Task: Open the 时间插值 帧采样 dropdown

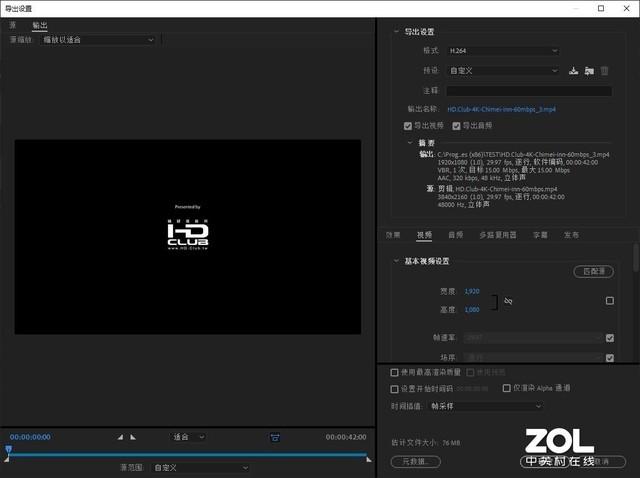Action: 486,406
